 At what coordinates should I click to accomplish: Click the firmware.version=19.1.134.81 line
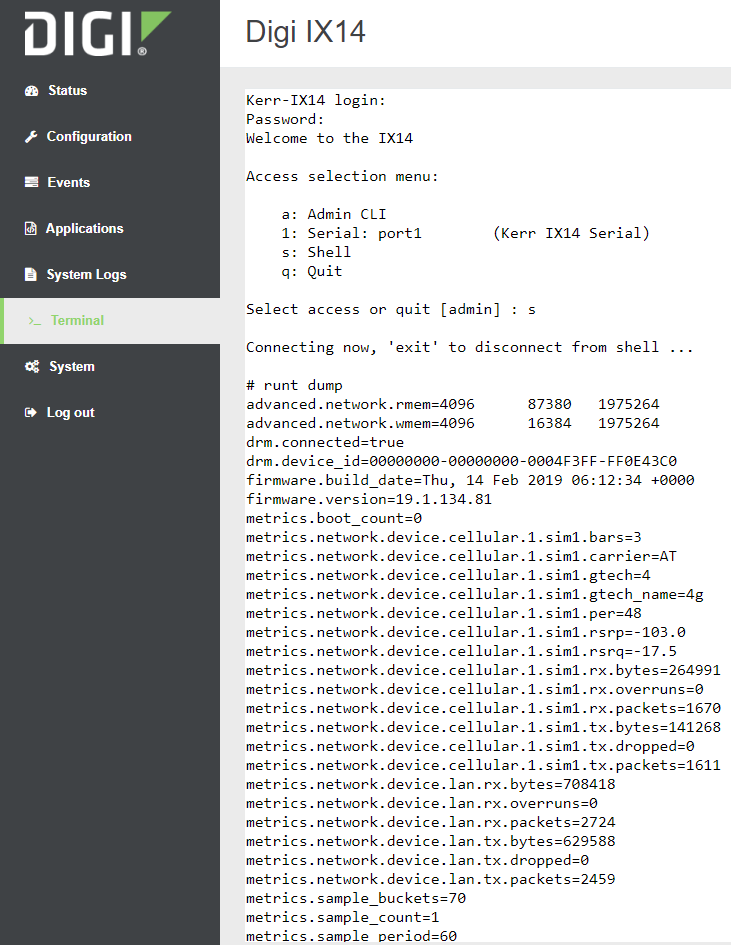pos(369,499)
